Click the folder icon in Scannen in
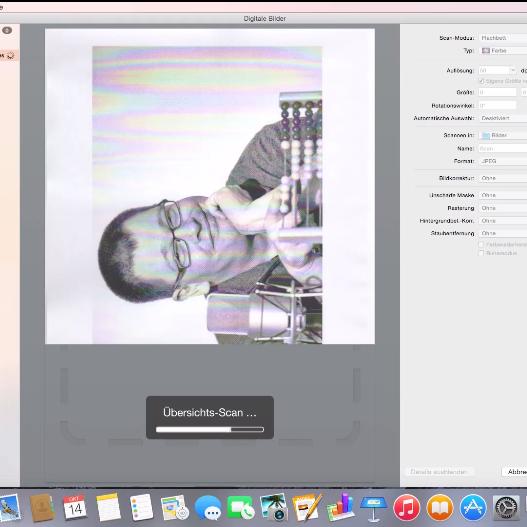This screenshot has width=527, height=527. pos(486,135)
